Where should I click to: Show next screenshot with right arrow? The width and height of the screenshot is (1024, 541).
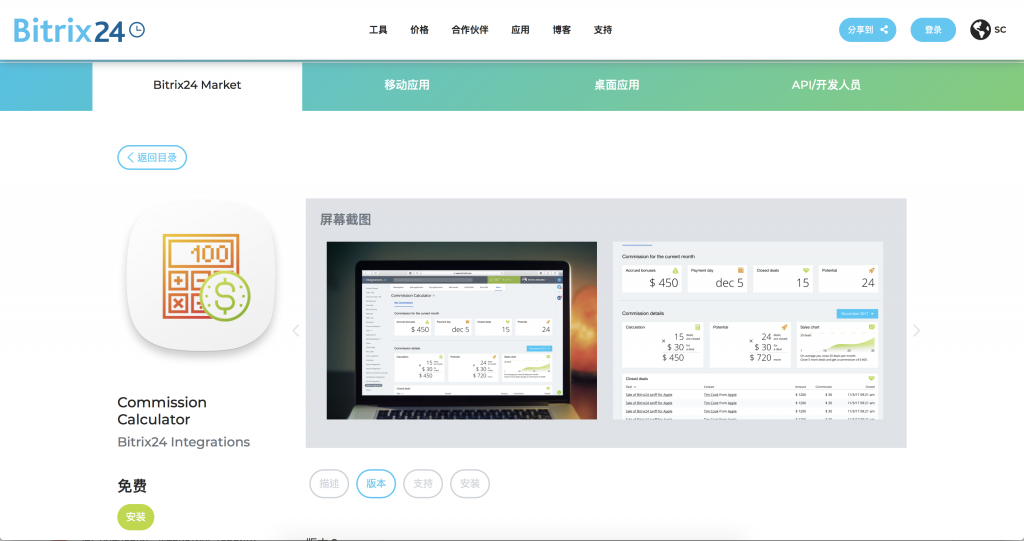[x=916, y=331]
